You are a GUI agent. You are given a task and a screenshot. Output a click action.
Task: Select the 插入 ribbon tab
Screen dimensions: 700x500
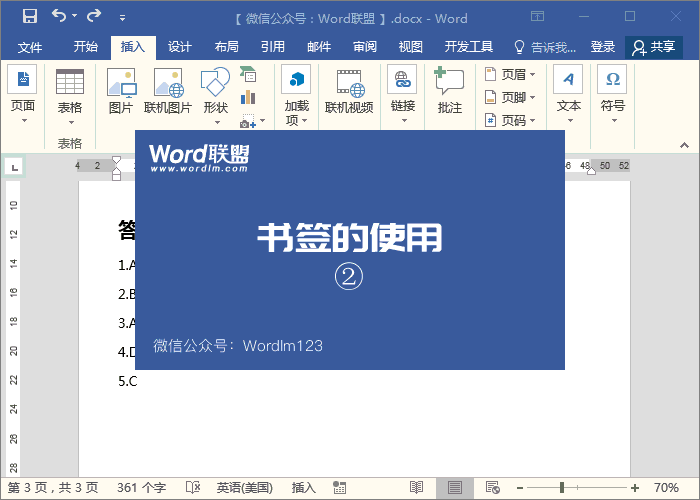(x=133, y=47)
